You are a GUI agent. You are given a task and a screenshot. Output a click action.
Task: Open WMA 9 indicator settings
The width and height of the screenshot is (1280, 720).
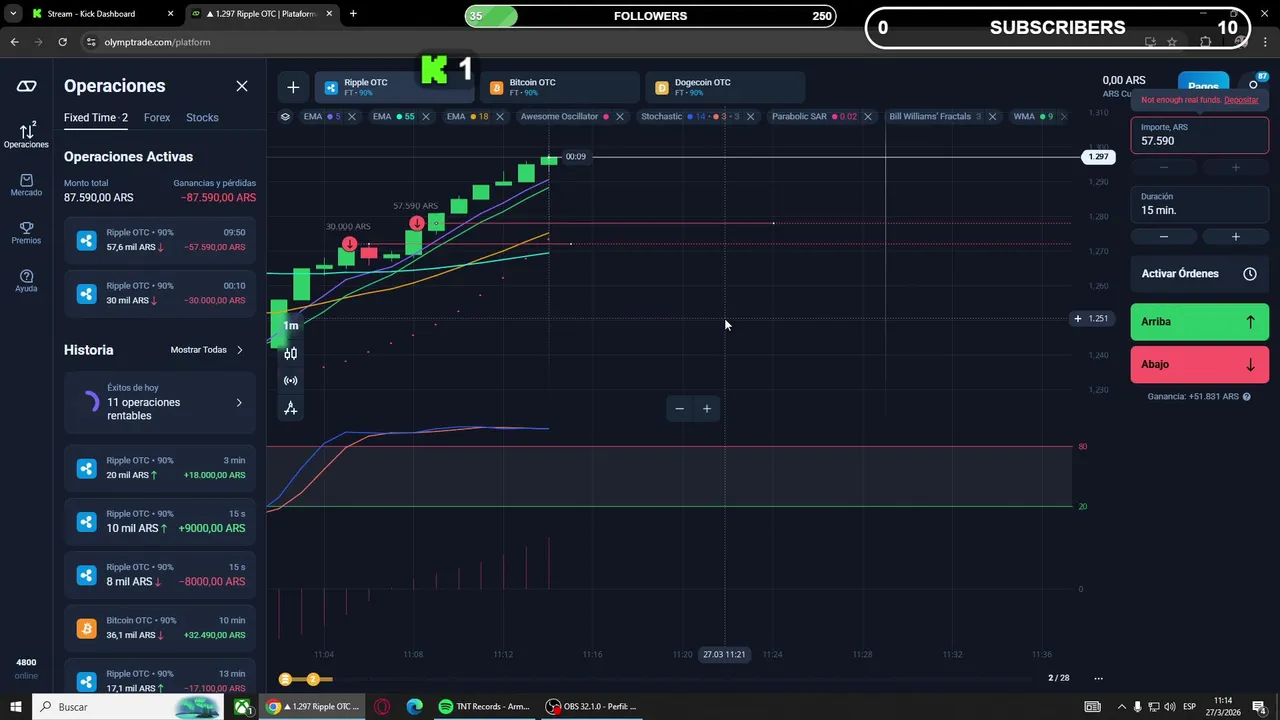(1033, 116)
